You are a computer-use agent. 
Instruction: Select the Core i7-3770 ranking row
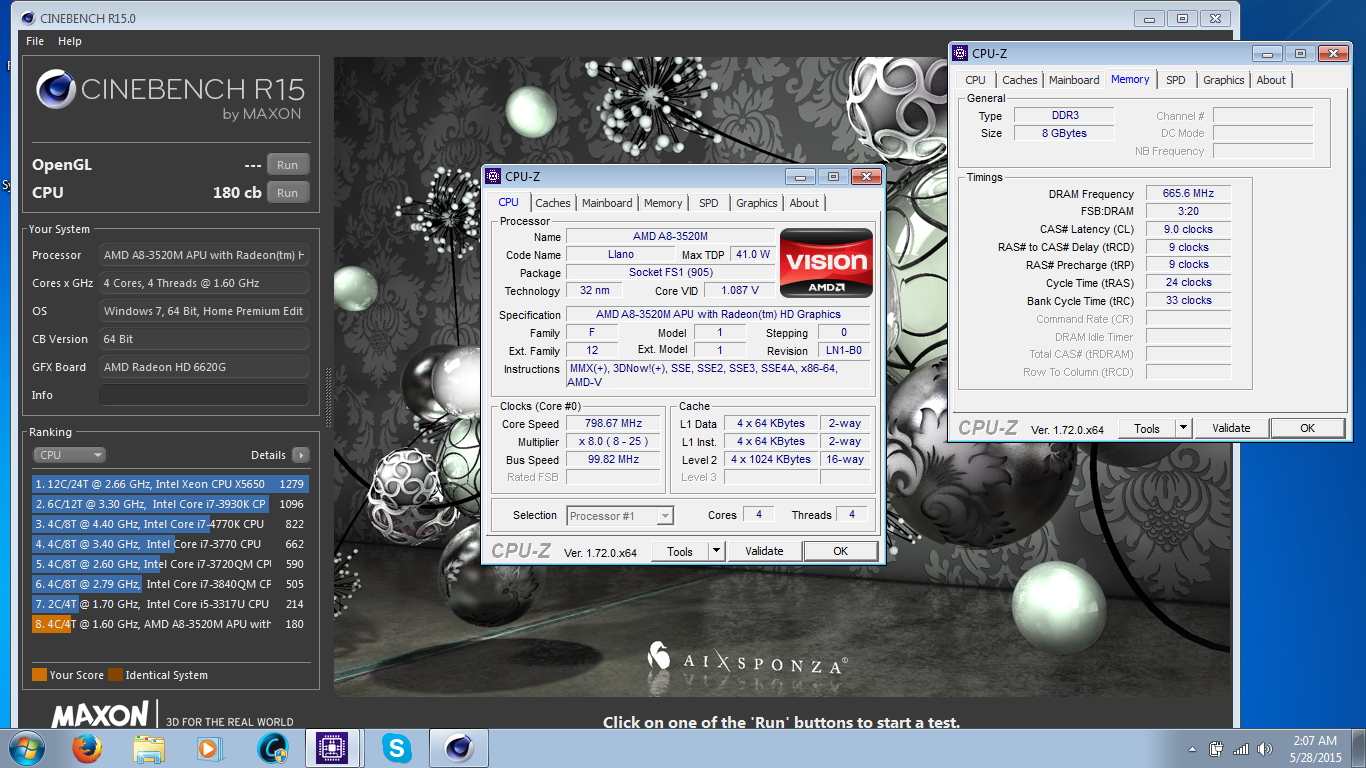coord(170,544)
